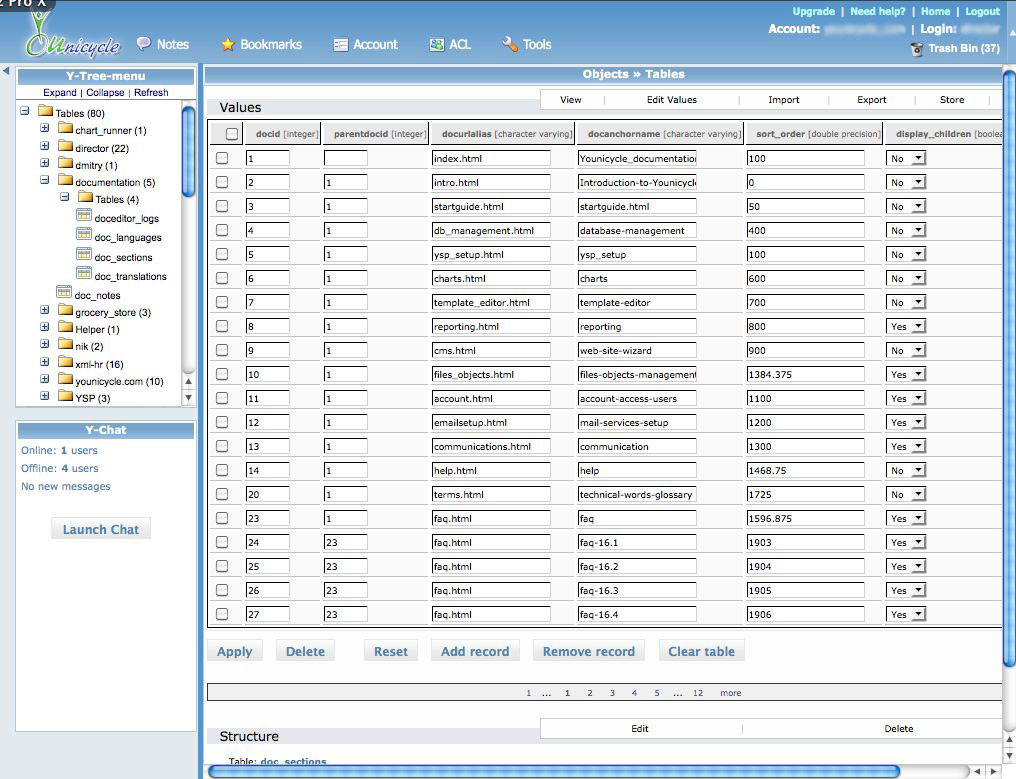Click the Notes speech bubble icon
This screenshot has height=779, width=1016.
(x=144, y=44)
